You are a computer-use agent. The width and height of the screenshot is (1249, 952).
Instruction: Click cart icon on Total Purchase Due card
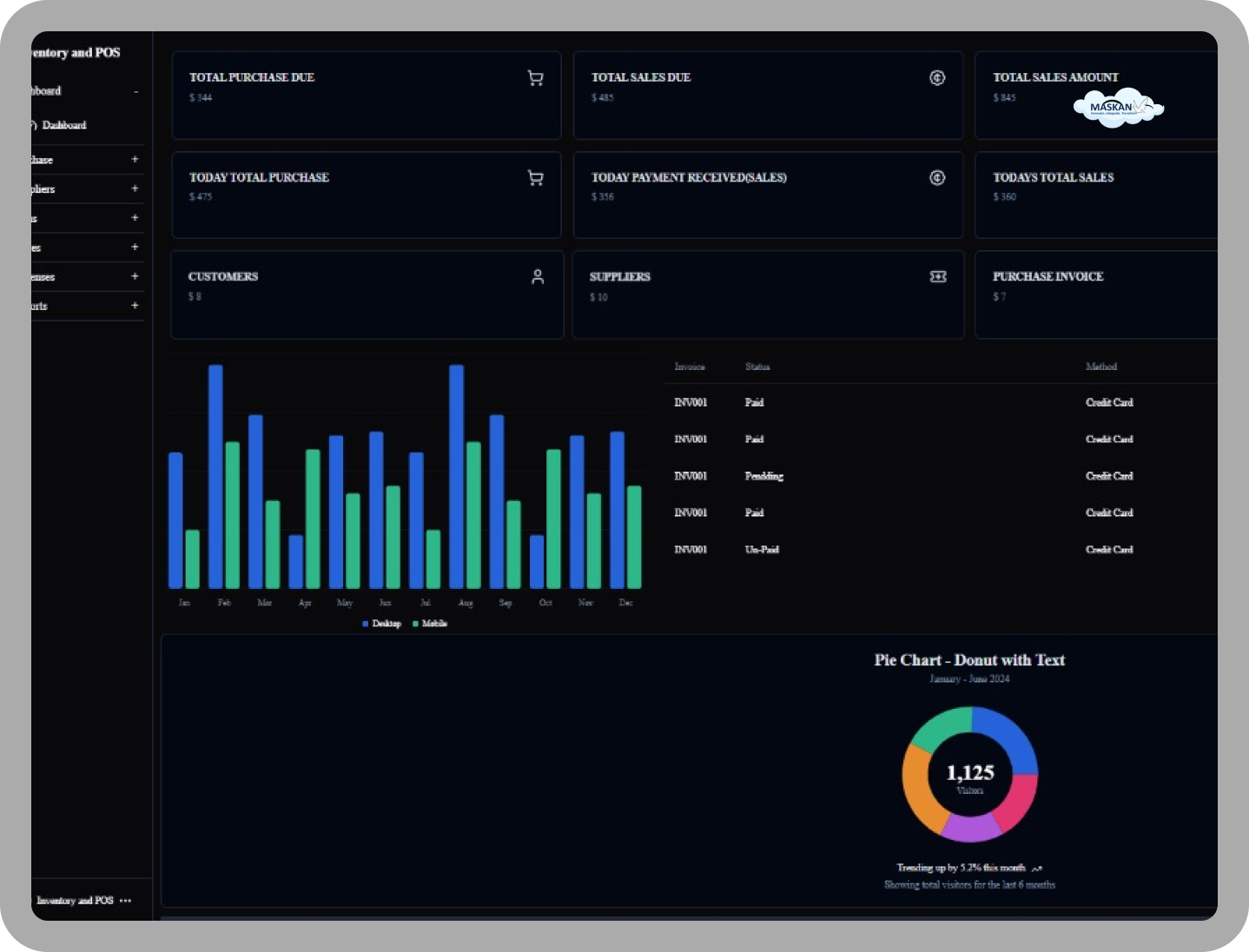pos(535,78)
